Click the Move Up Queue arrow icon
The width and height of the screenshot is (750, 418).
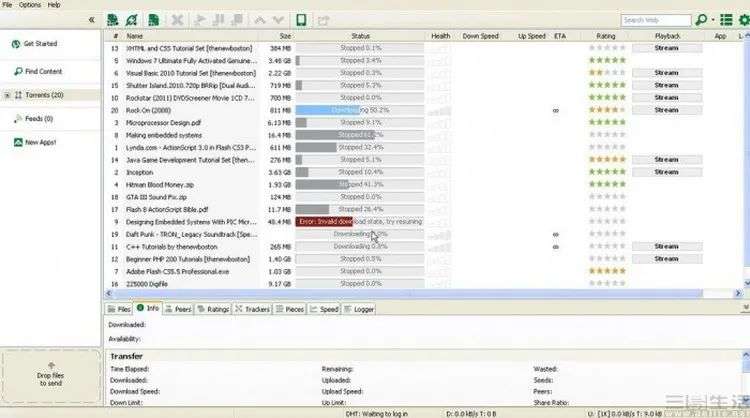pyautogui.click(x=260, y=20)
